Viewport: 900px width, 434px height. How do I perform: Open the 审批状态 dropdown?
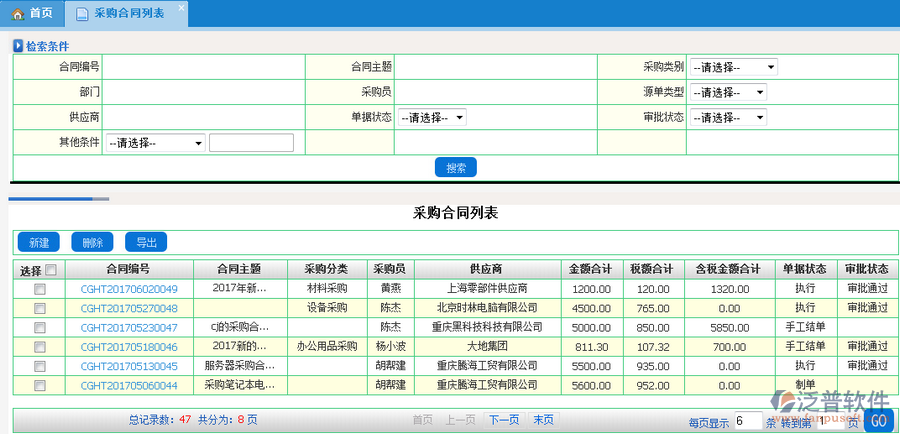pyautogui.click(x=728, y=117)
